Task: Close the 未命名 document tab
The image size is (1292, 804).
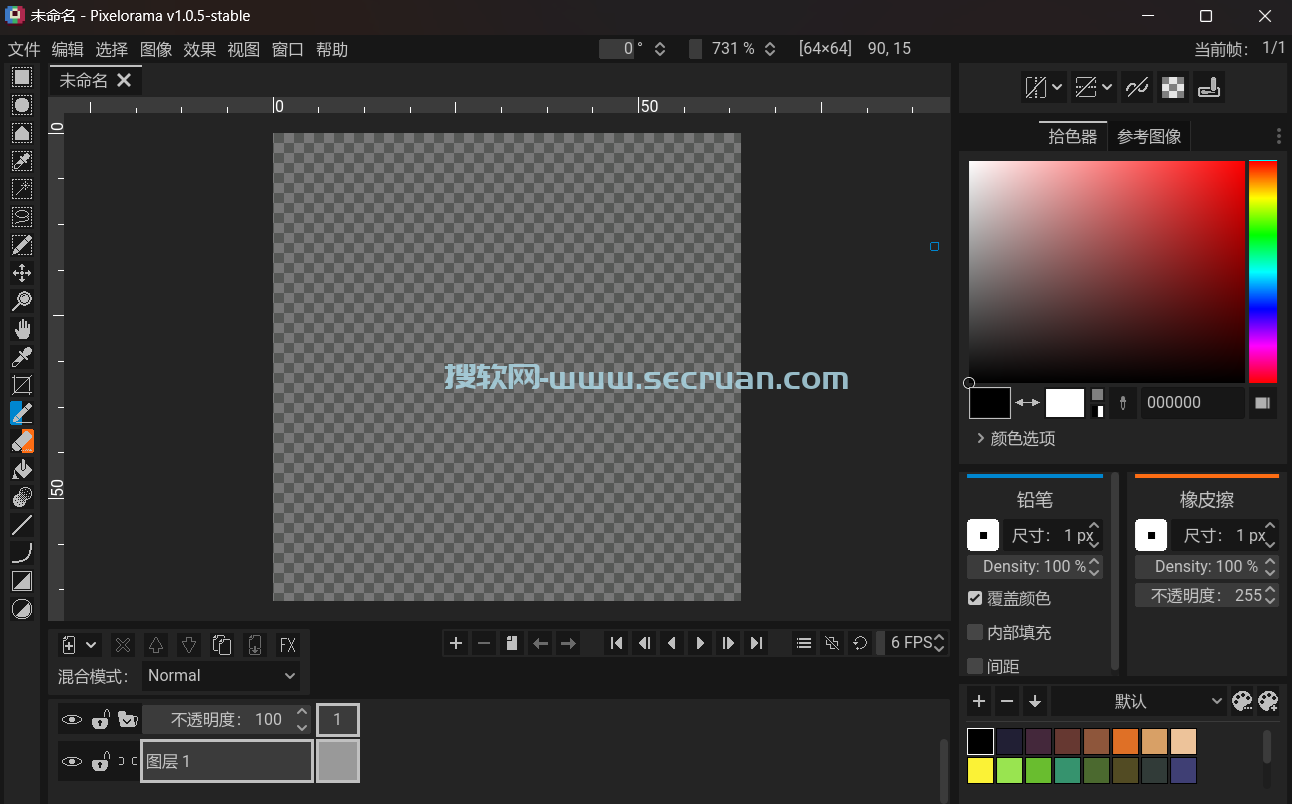Action: coord(124,80)
